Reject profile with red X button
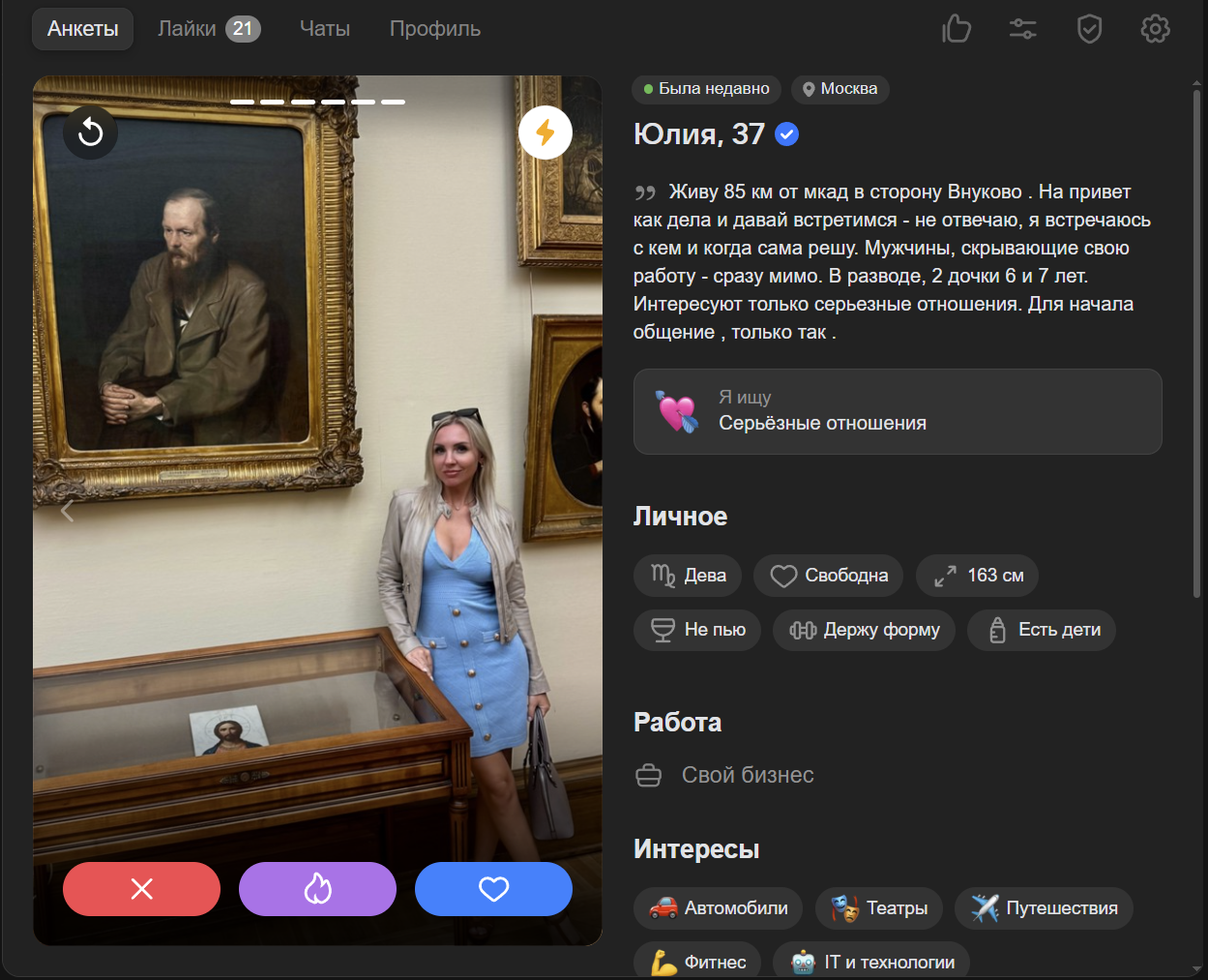Viewport: 1208px width, 980px height. (142, 889)
